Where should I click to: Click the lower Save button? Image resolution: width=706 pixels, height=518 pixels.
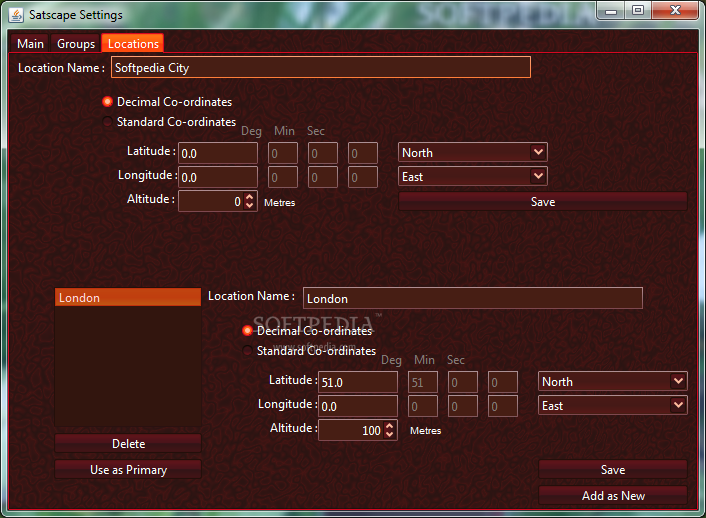(613, 469)
